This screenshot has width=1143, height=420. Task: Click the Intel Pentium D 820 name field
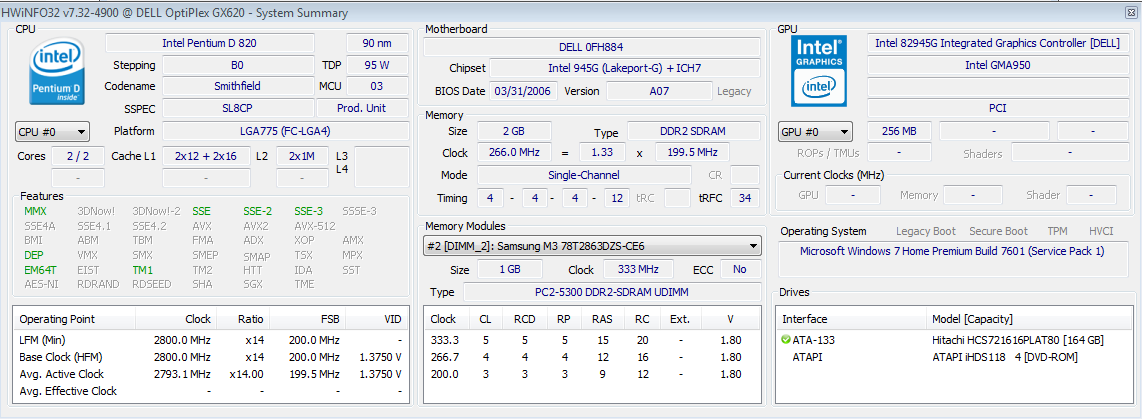click(x=210, y=43)
